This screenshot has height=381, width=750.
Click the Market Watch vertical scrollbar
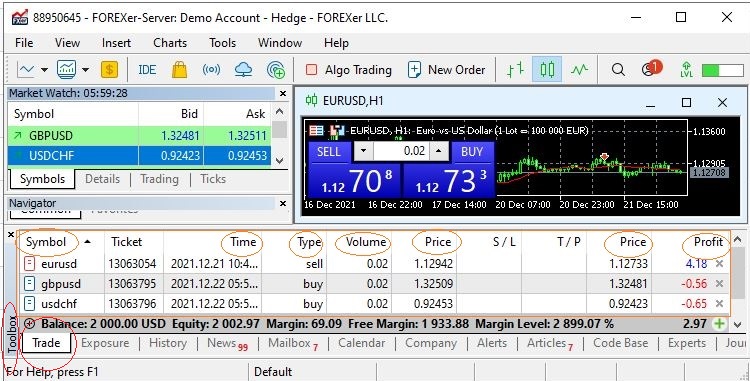coord(280,136)
